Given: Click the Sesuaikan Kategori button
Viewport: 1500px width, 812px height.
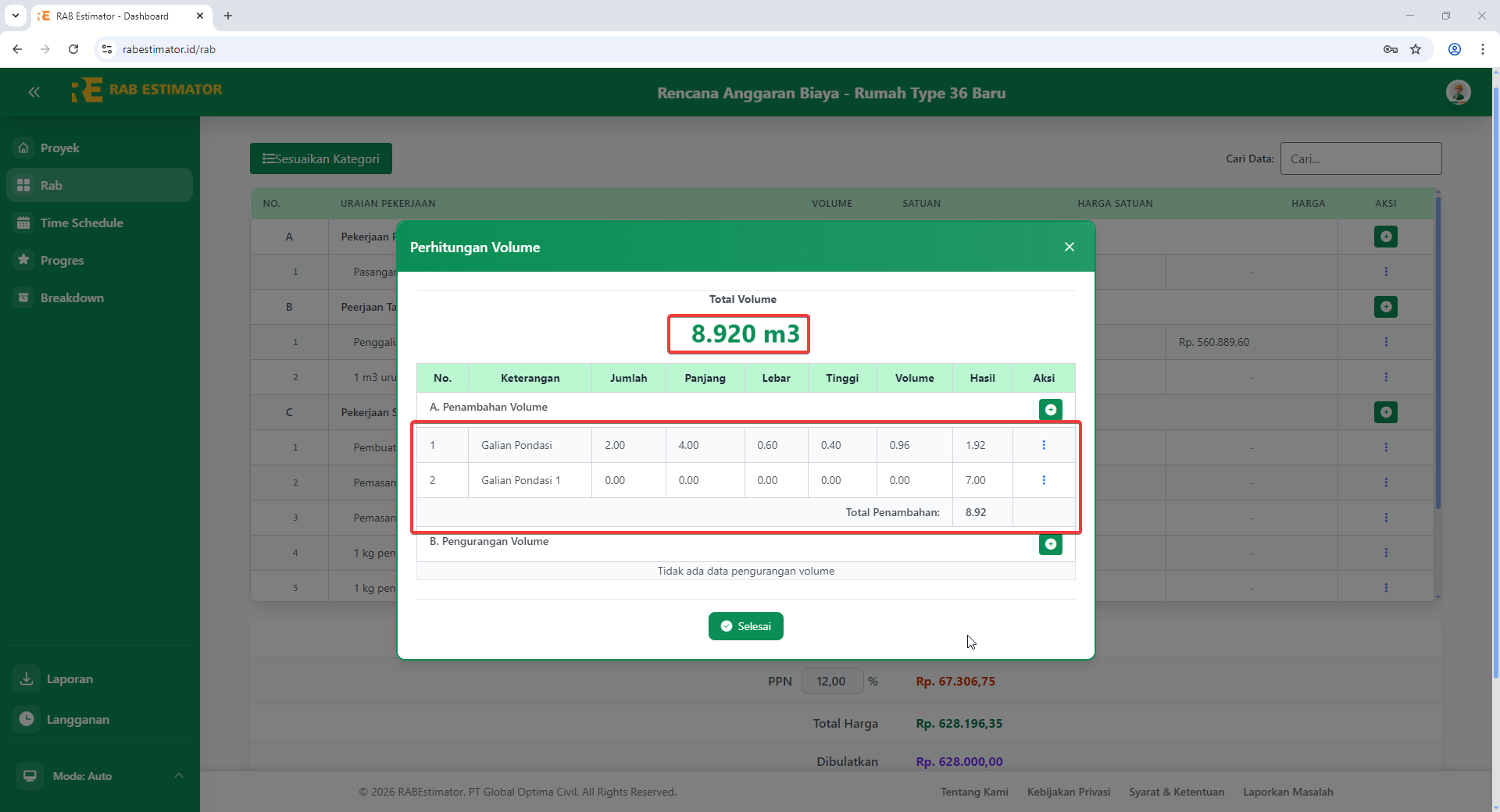Looking at the screenshot, I should (x=321, y=159).
